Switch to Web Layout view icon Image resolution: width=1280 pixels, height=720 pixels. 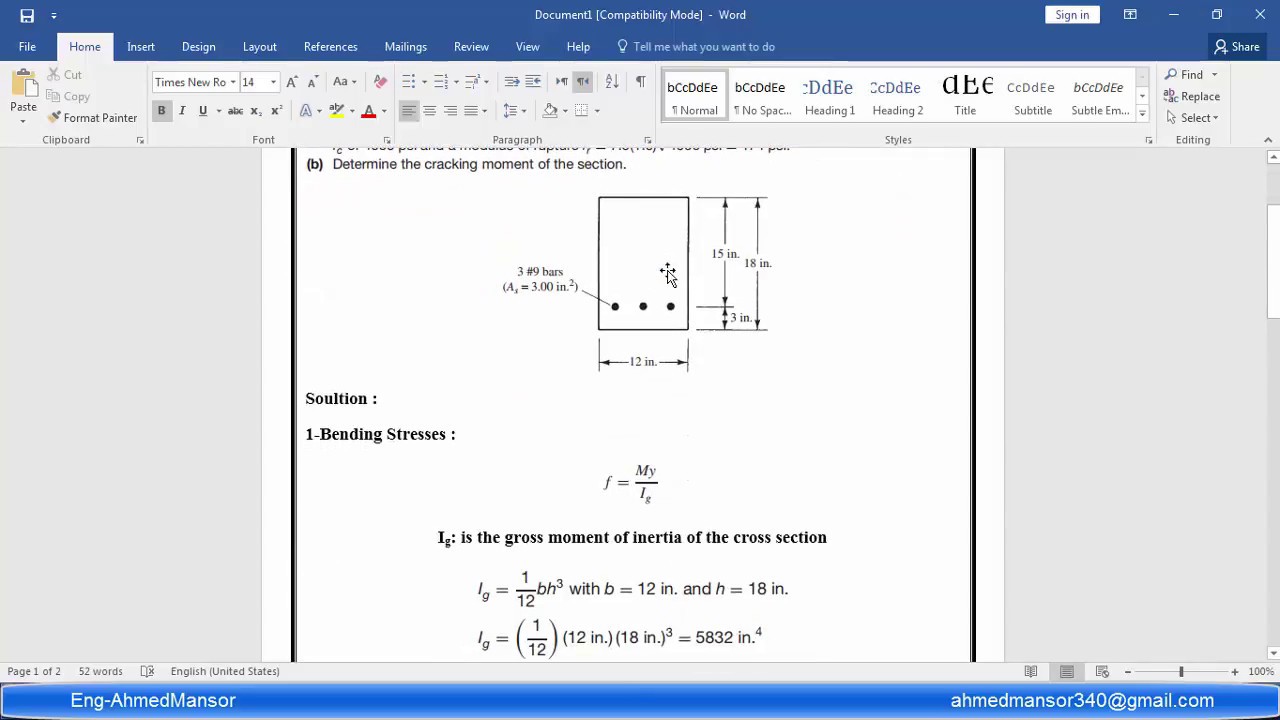pyautogui.click(x=1102, y=672)
